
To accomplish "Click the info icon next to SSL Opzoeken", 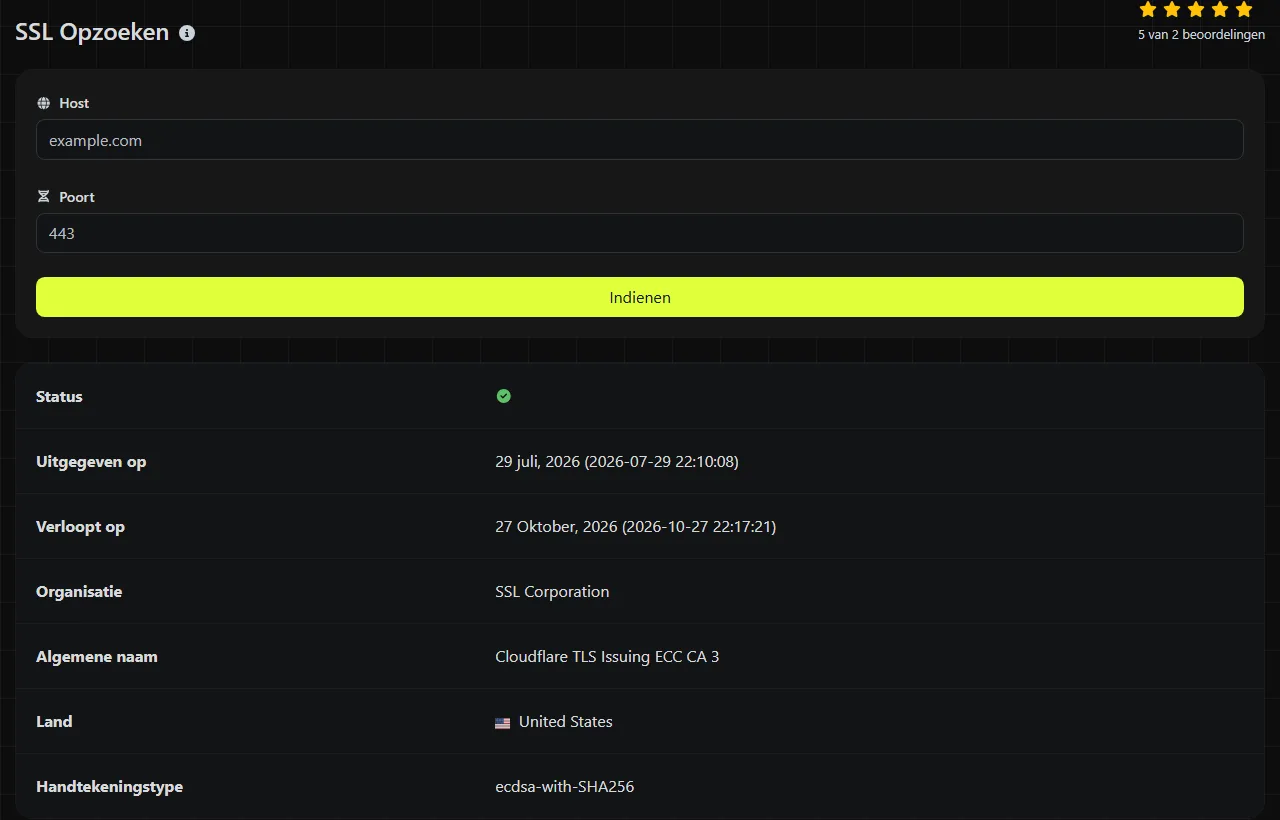I will [187, 33].
